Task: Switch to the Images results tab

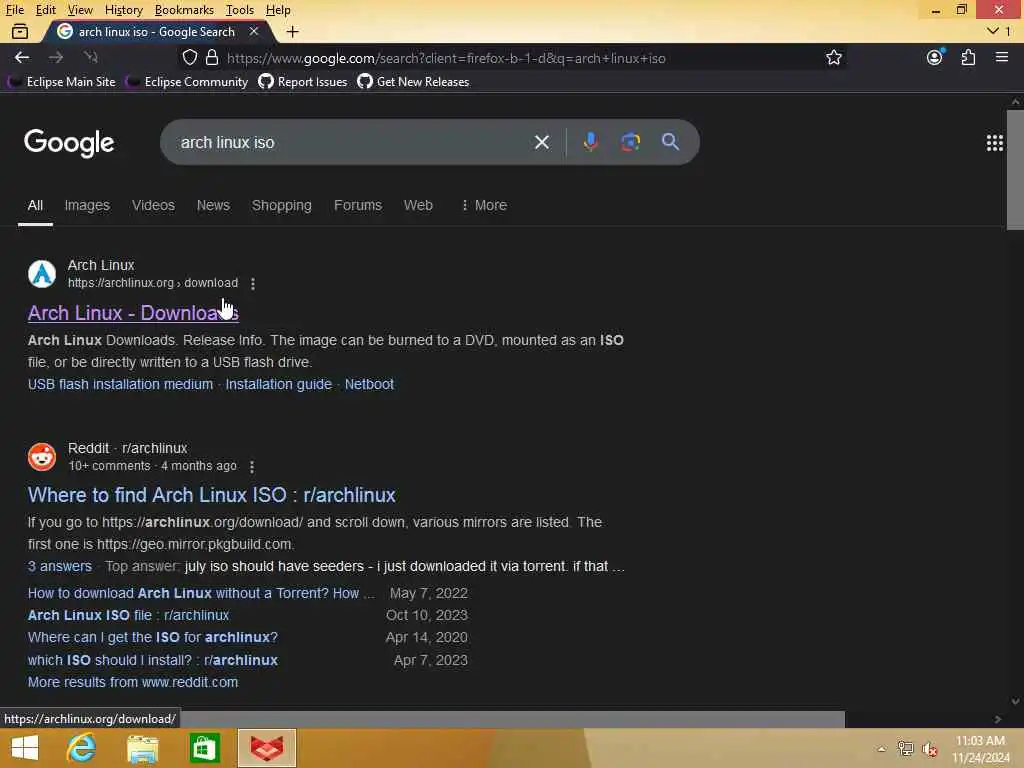Action: pyautogui.click(x=87, y=205)
